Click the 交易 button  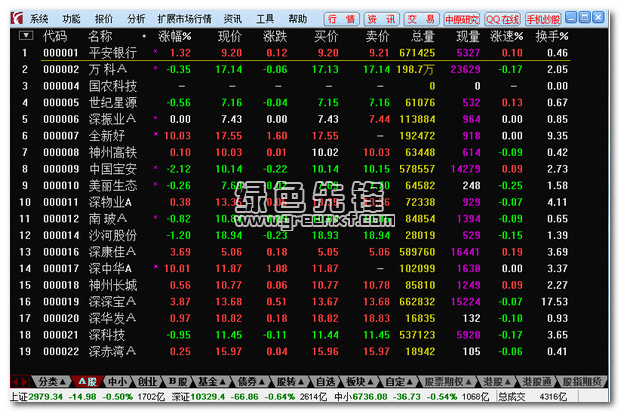point(421,19)
